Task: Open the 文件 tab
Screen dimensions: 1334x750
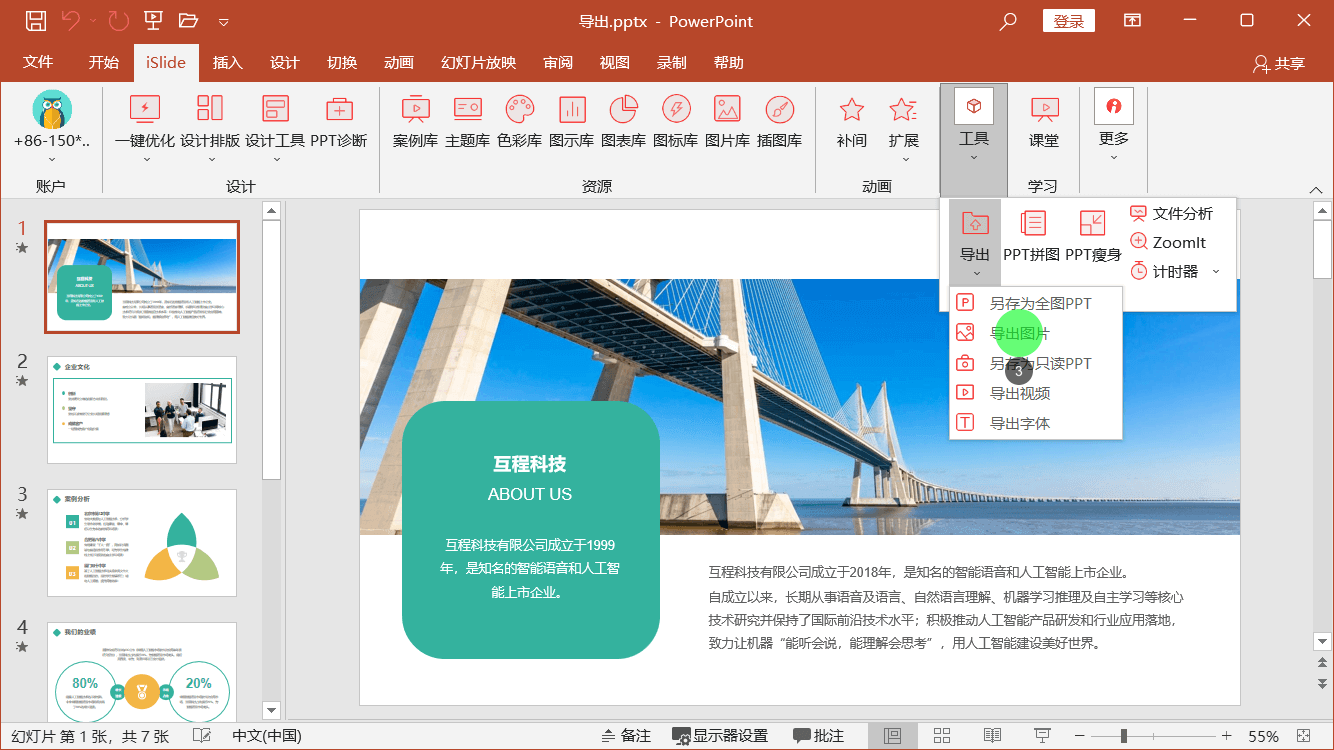Action: 38,62
